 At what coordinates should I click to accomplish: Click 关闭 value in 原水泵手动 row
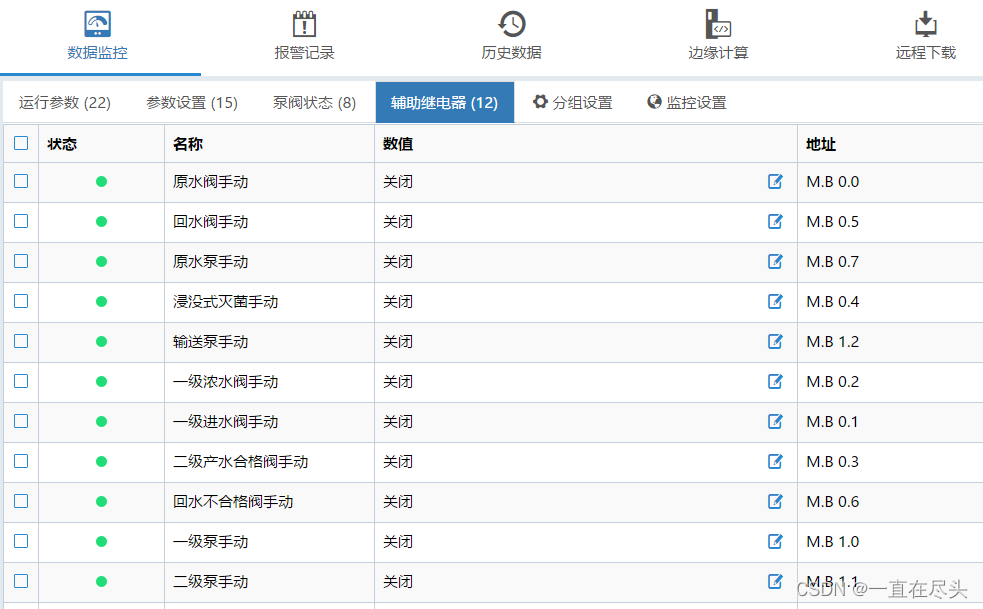(398, 262)
